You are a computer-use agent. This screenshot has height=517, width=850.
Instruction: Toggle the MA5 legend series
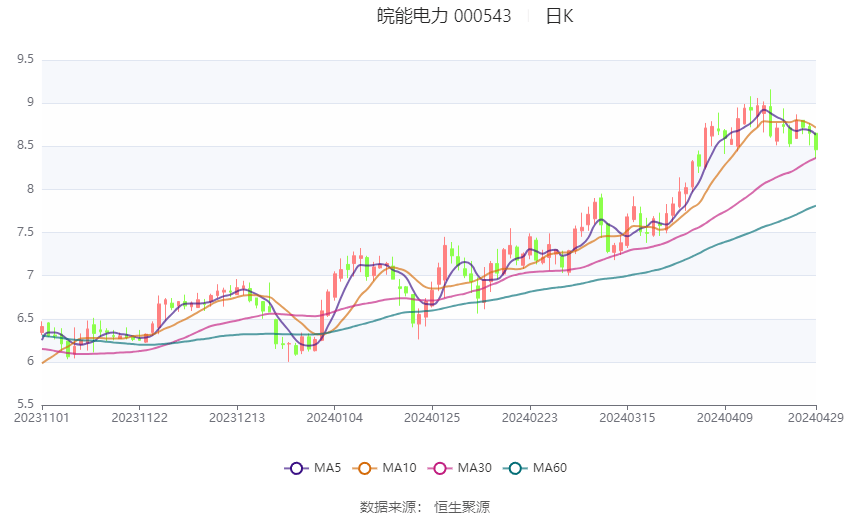click(x=313, y=468)
